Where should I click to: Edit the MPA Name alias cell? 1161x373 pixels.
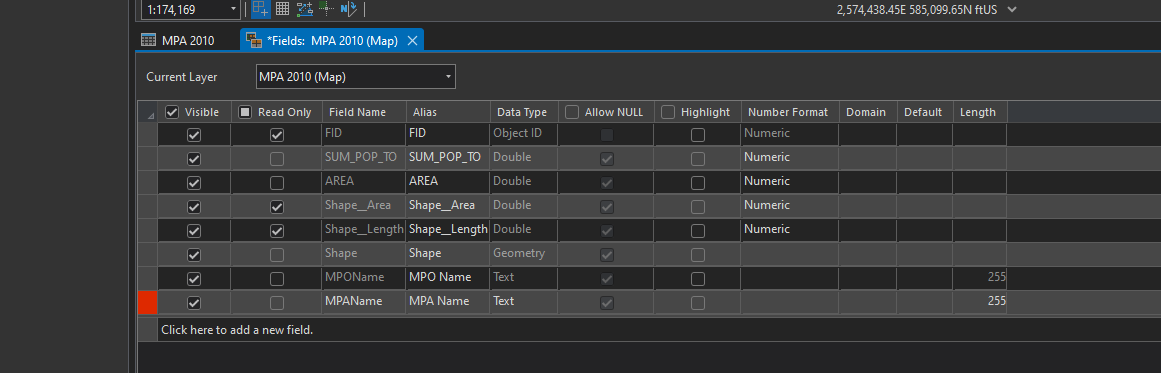(x=447, y=301)
